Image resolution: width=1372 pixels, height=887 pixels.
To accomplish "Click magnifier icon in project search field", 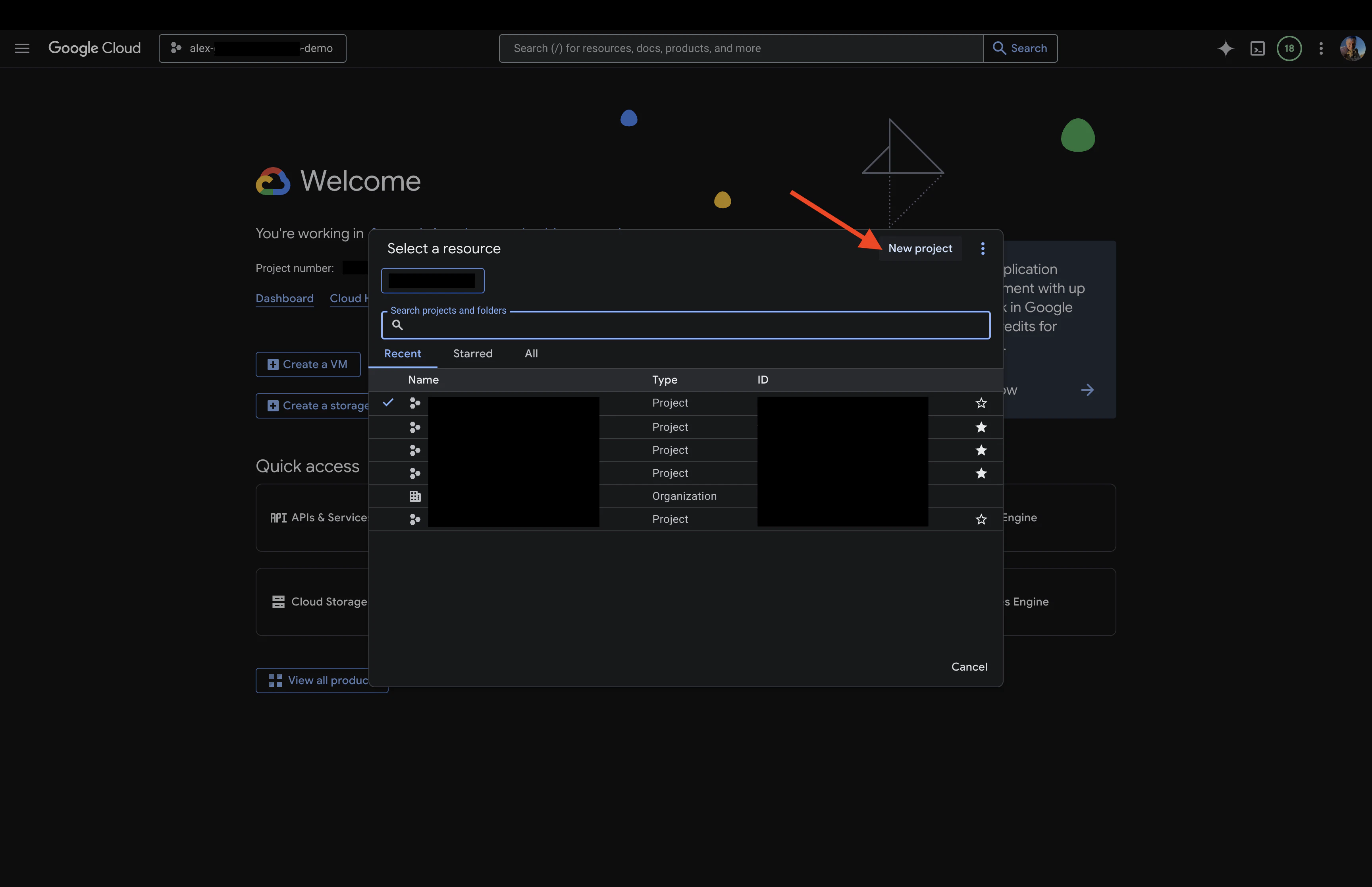I will pyautogui.click(x=397, y=325).
